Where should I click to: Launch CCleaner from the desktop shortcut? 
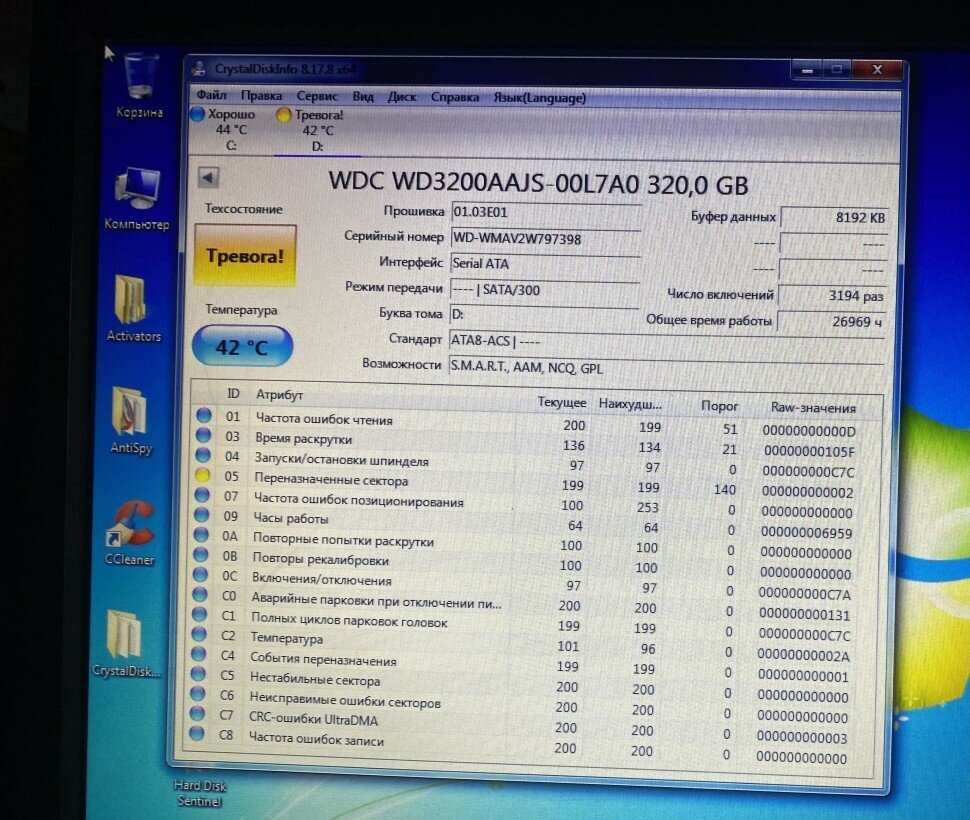129,533
